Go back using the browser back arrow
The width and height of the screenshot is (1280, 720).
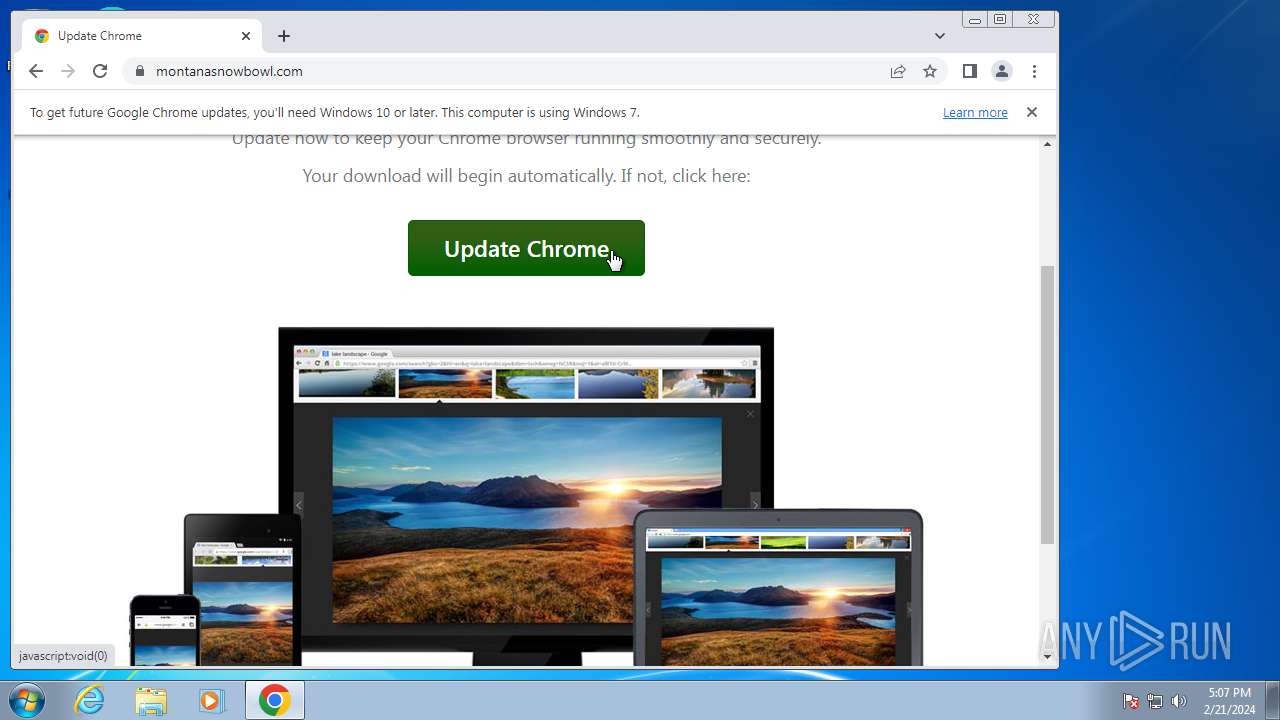click(x=36, y=71)
